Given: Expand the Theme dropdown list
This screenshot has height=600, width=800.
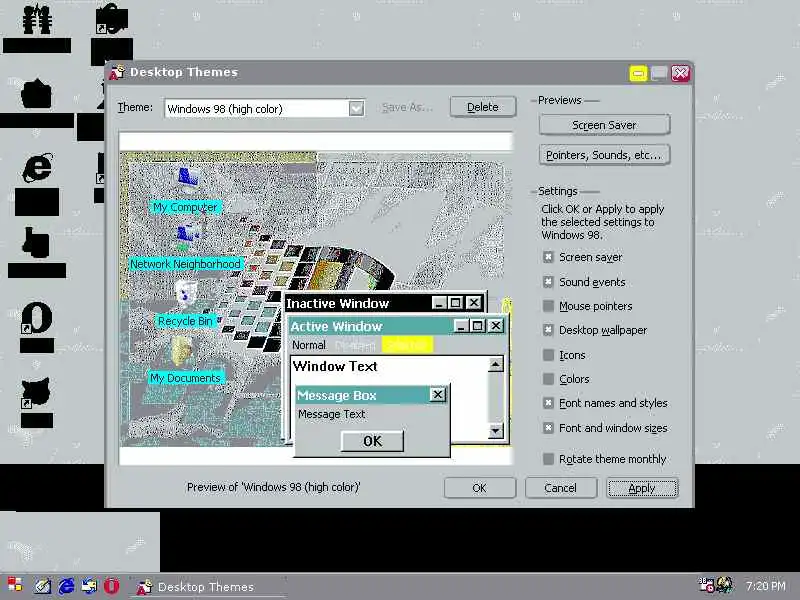Looking at the screenshot, I should click(356, 109).
